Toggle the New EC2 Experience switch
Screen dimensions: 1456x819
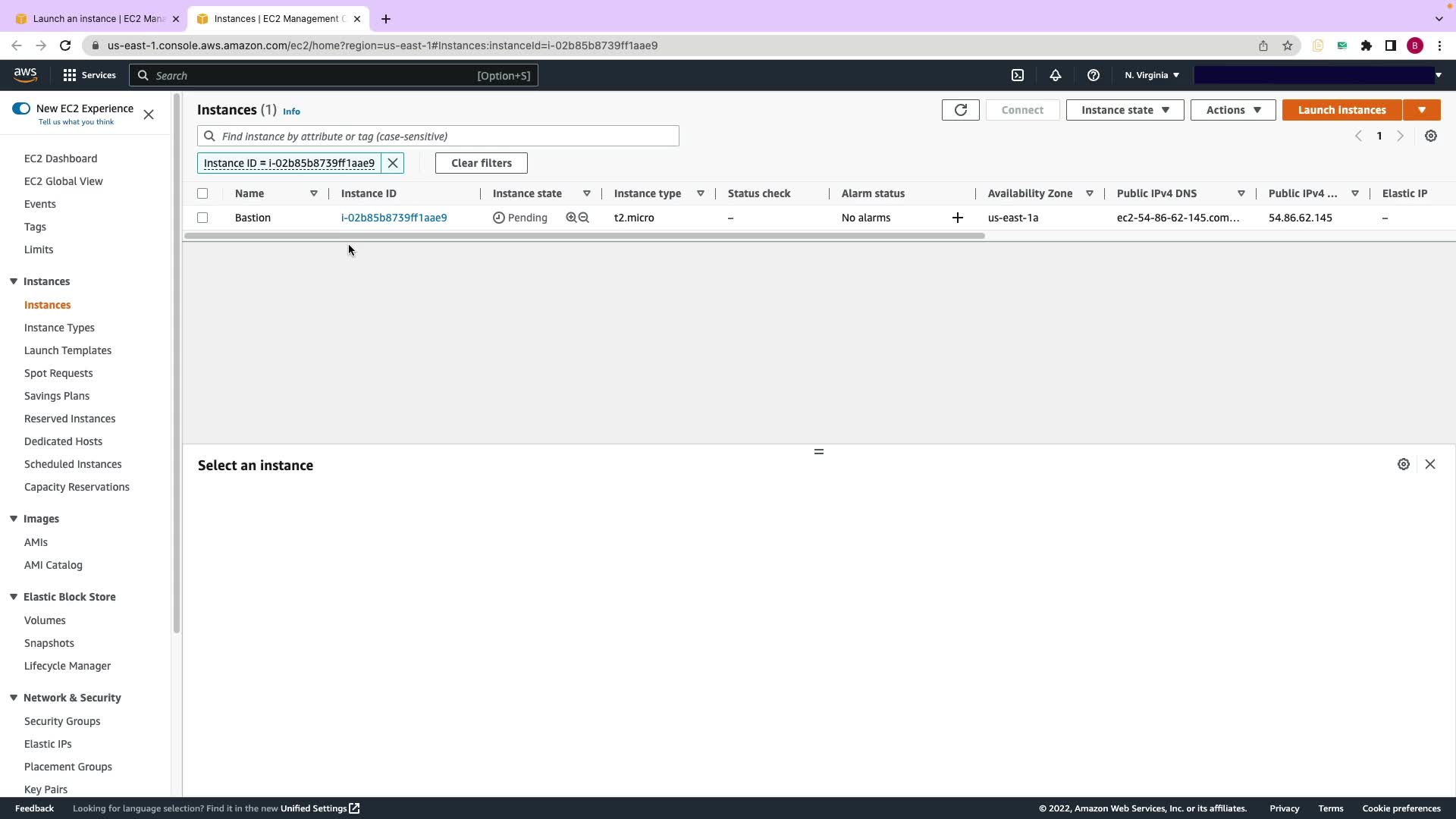(21, 108)
